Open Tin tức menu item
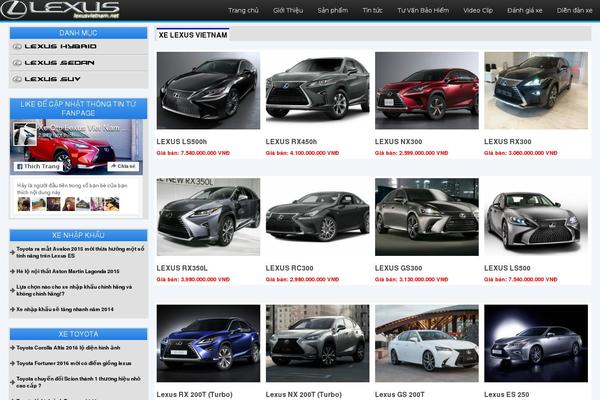 pos(372,10)
